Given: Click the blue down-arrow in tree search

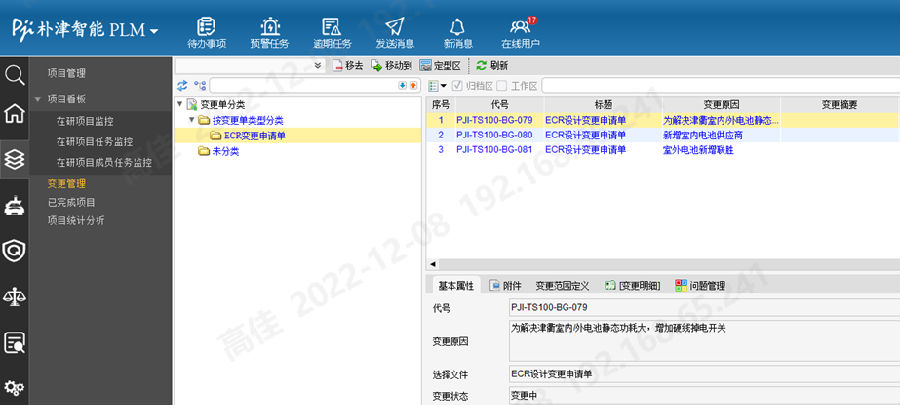Looking at the screenshot, I should point(402,85).
